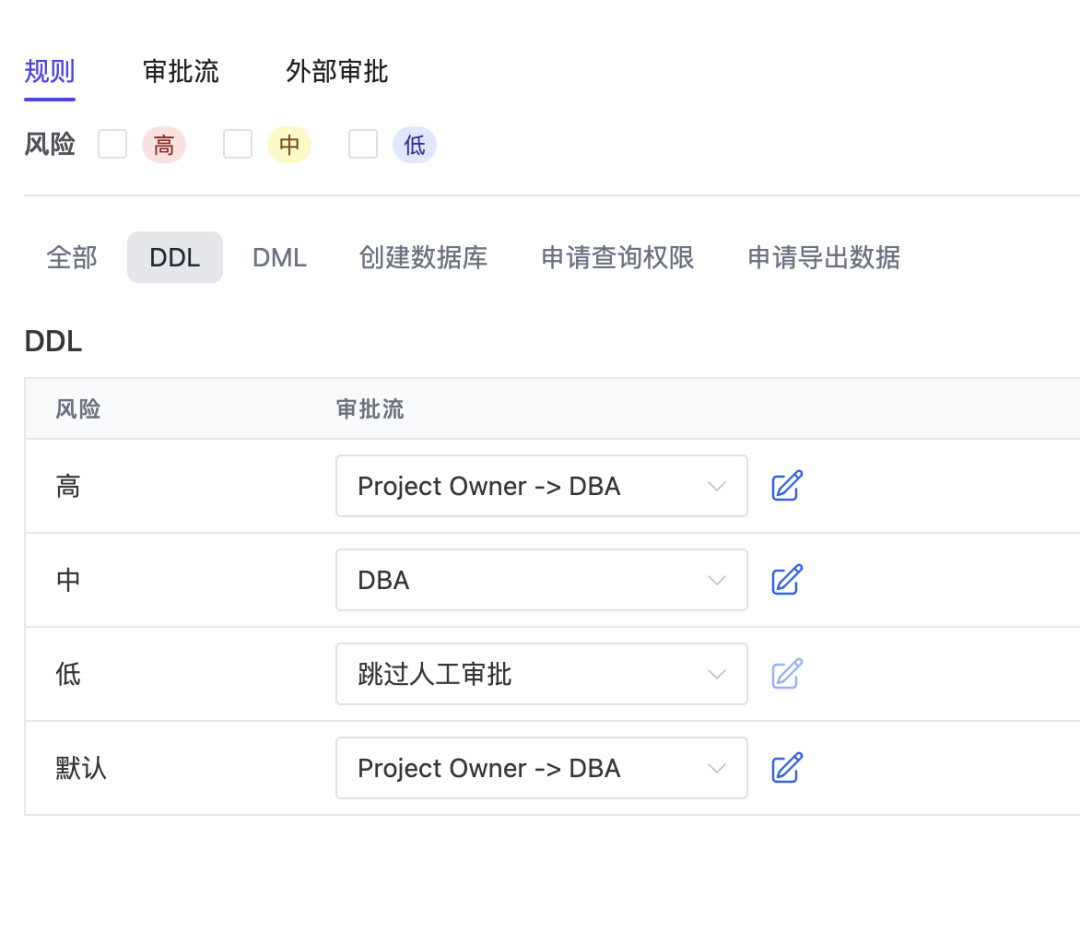Edit the approval flow for the 默认 row
This screenshot has height=944, width=1080.
[787, 768]
